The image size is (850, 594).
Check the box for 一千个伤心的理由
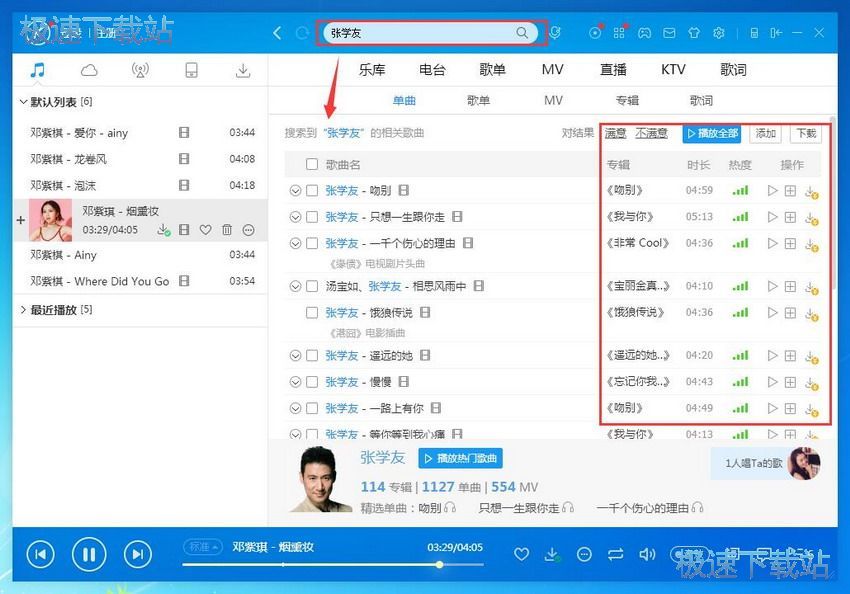point(312,243)
